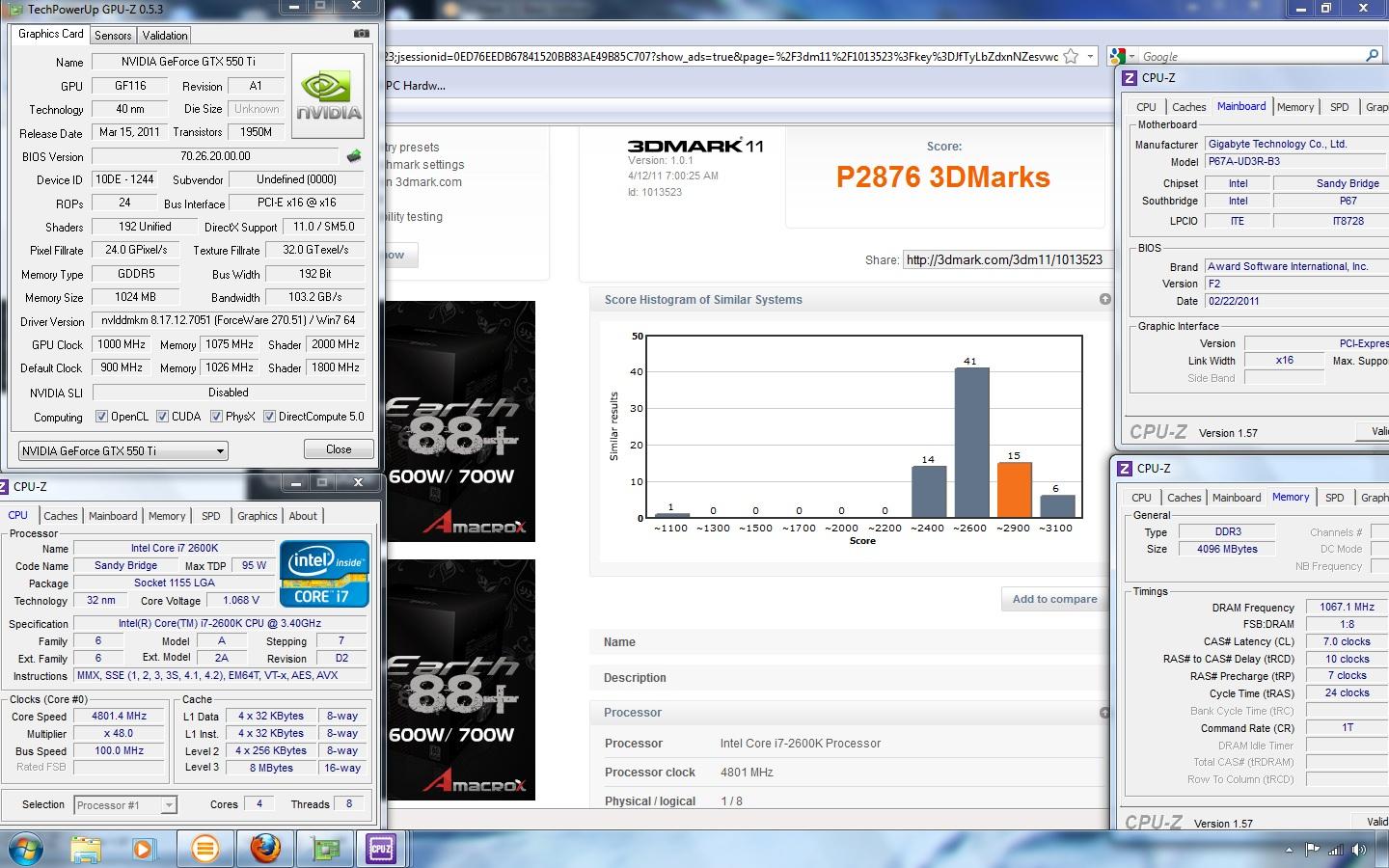
Task: Switch to GPU-Z on the taskbar
Action: tap(325, 849)
